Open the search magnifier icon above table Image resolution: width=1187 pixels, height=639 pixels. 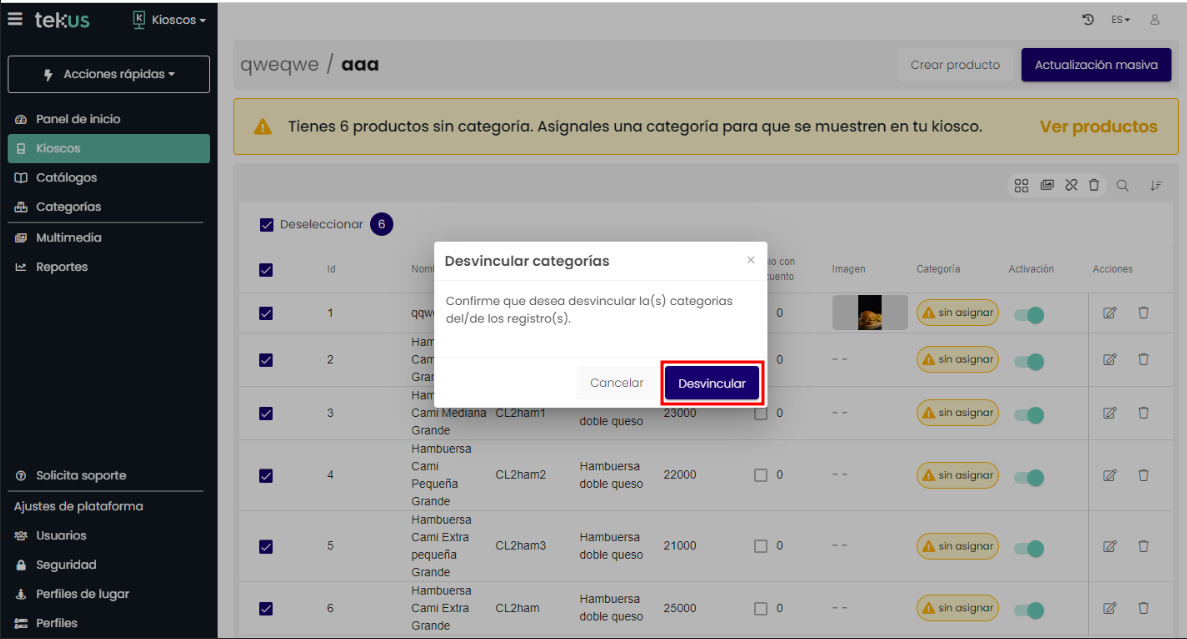click(x=1123, y=185)
